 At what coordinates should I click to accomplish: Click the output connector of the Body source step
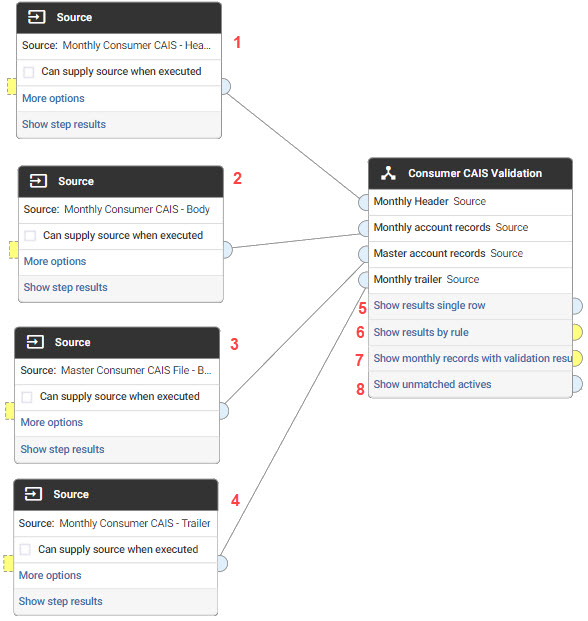228,250
